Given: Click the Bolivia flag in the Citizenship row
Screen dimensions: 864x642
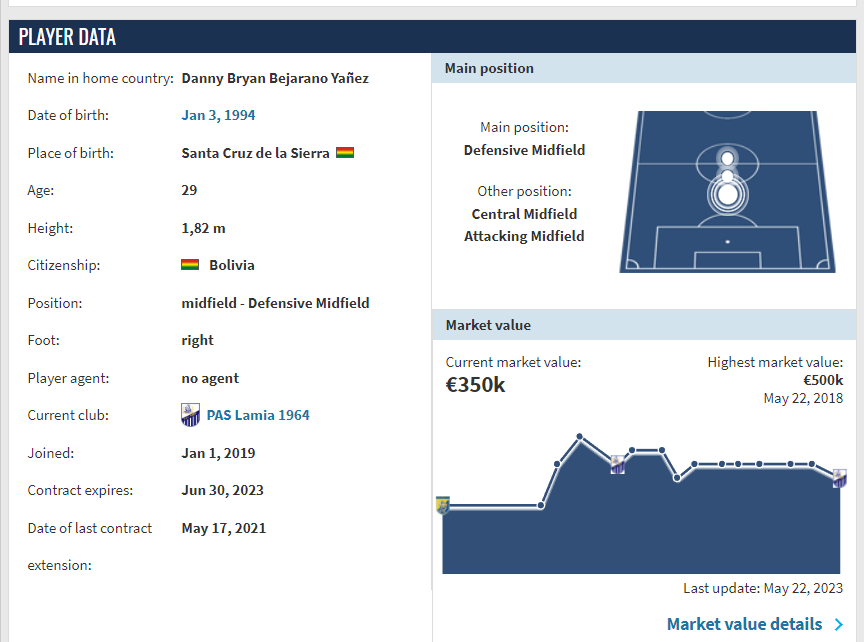Looking at the screenshot, I should point(190,265).
